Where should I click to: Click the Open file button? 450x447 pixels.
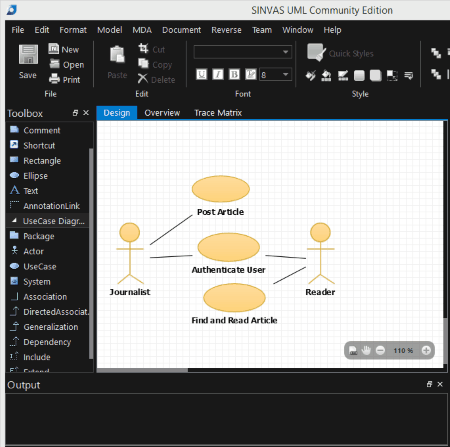pos(67,64)
